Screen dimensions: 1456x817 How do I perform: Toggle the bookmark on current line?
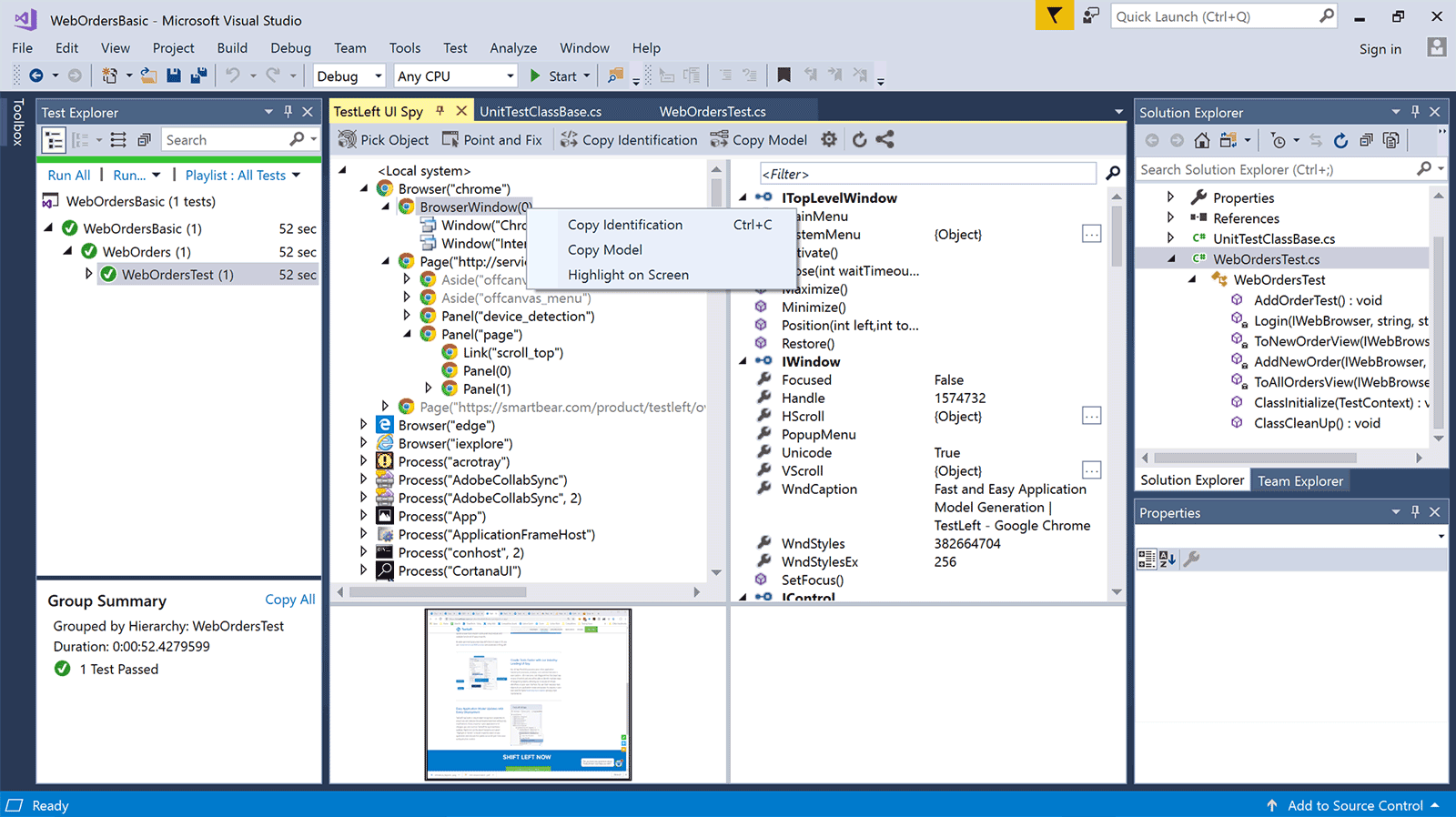(x=784, y=76)
